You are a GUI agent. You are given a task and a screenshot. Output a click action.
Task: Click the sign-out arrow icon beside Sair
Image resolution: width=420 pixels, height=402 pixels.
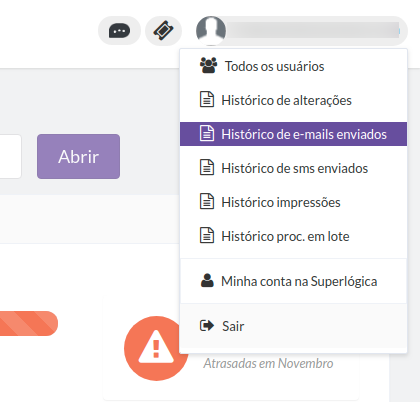[x=207, y=325]
